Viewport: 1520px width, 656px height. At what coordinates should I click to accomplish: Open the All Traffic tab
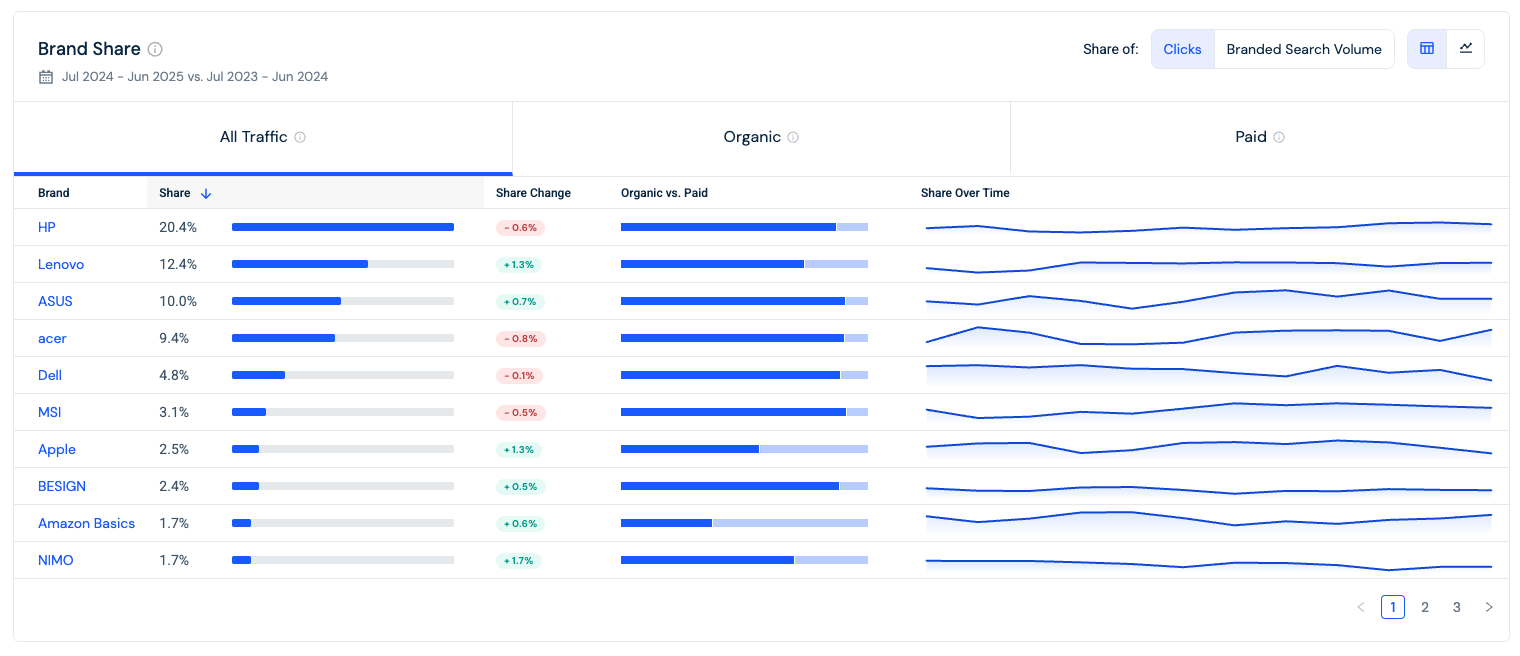point(263,137)
